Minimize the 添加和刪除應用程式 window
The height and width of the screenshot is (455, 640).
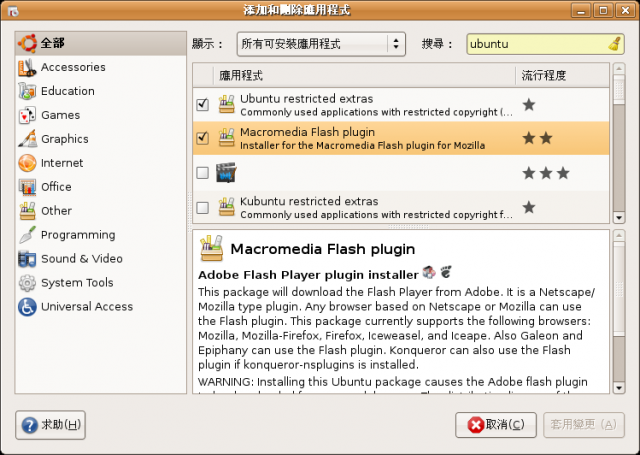pos(581,10)
